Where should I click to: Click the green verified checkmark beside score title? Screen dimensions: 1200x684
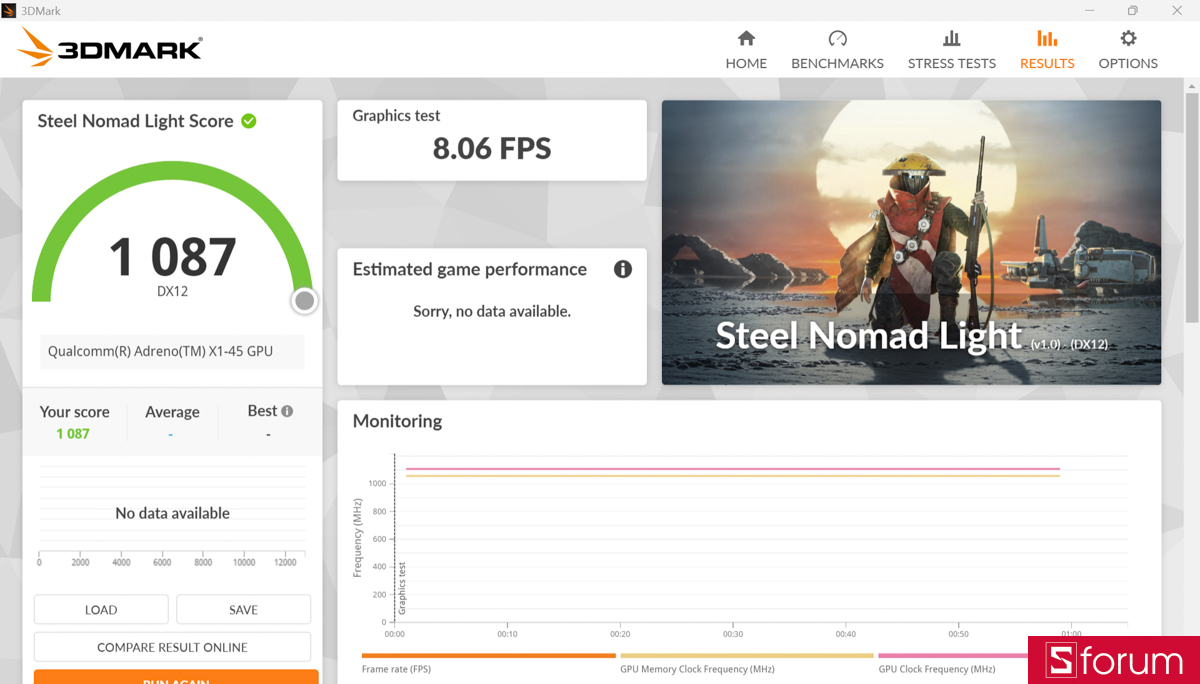(248, 120)
